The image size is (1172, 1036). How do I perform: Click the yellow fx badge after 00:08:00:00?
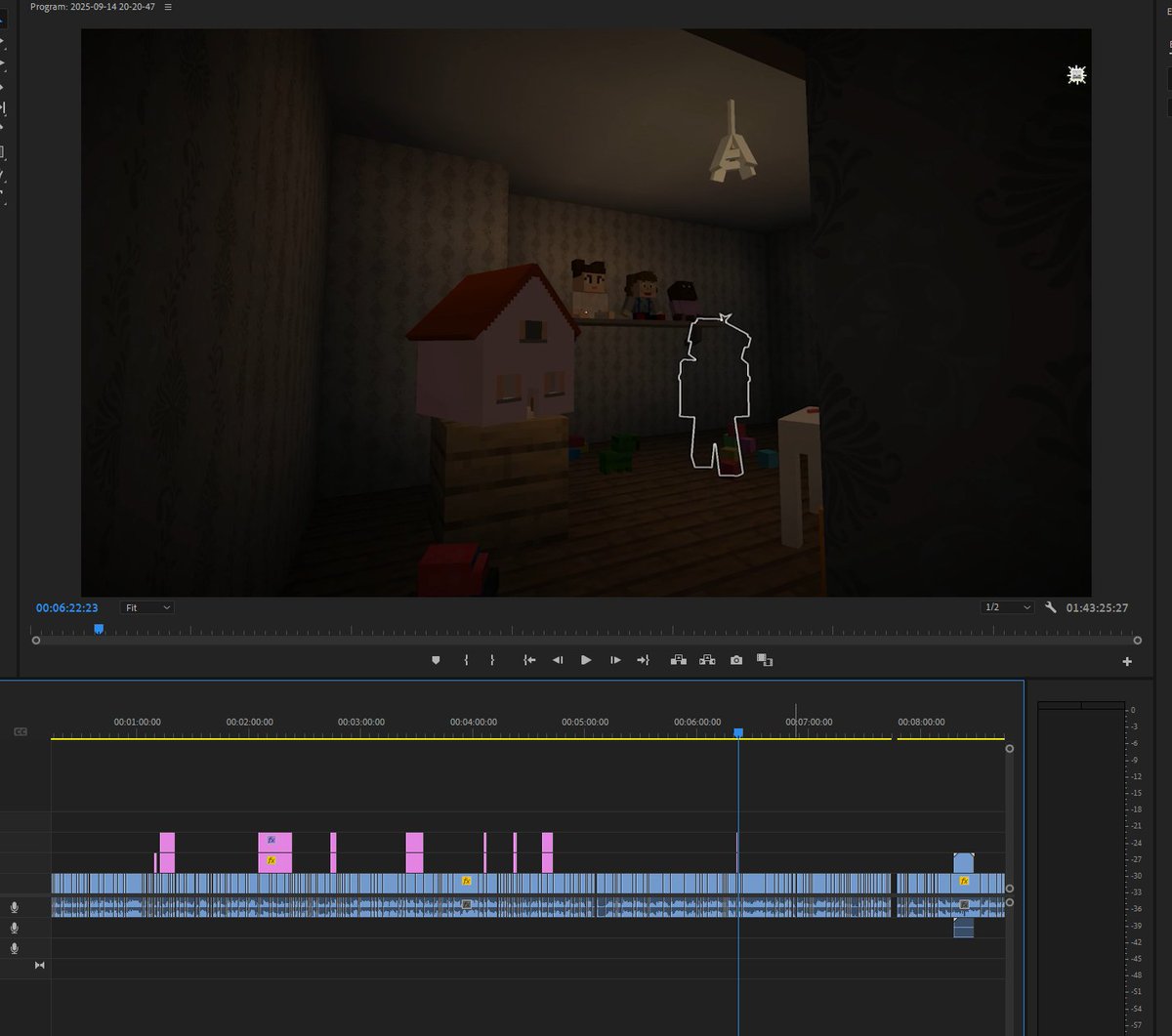(x=964, y=881)
